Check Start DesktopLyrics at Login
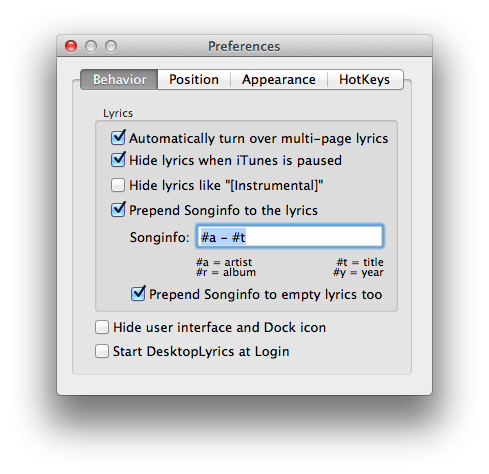 pos(102,351)
